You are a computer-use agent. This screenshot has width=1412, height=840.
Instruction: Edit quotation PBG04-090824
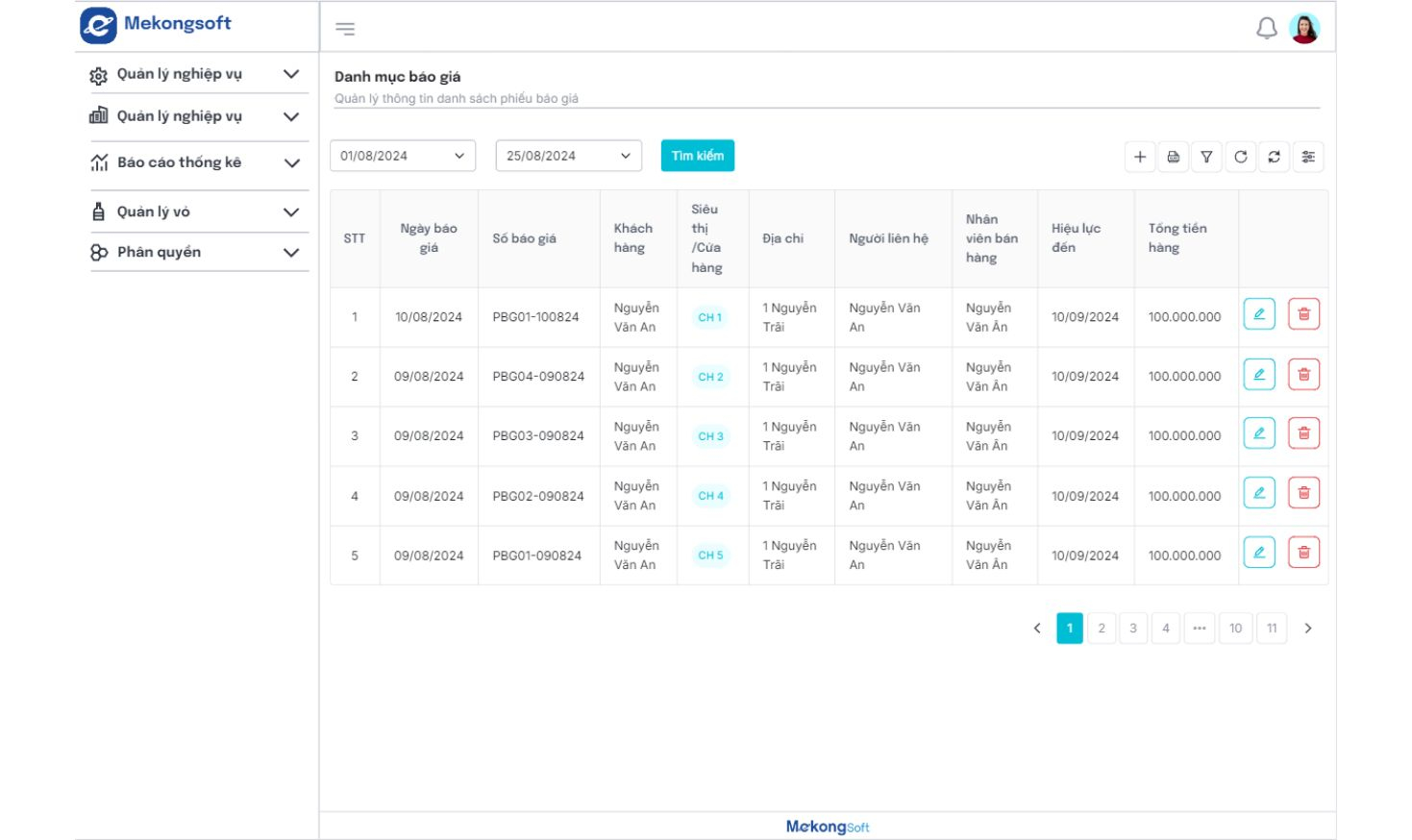pyautogui.click(x=1259, y=374)
